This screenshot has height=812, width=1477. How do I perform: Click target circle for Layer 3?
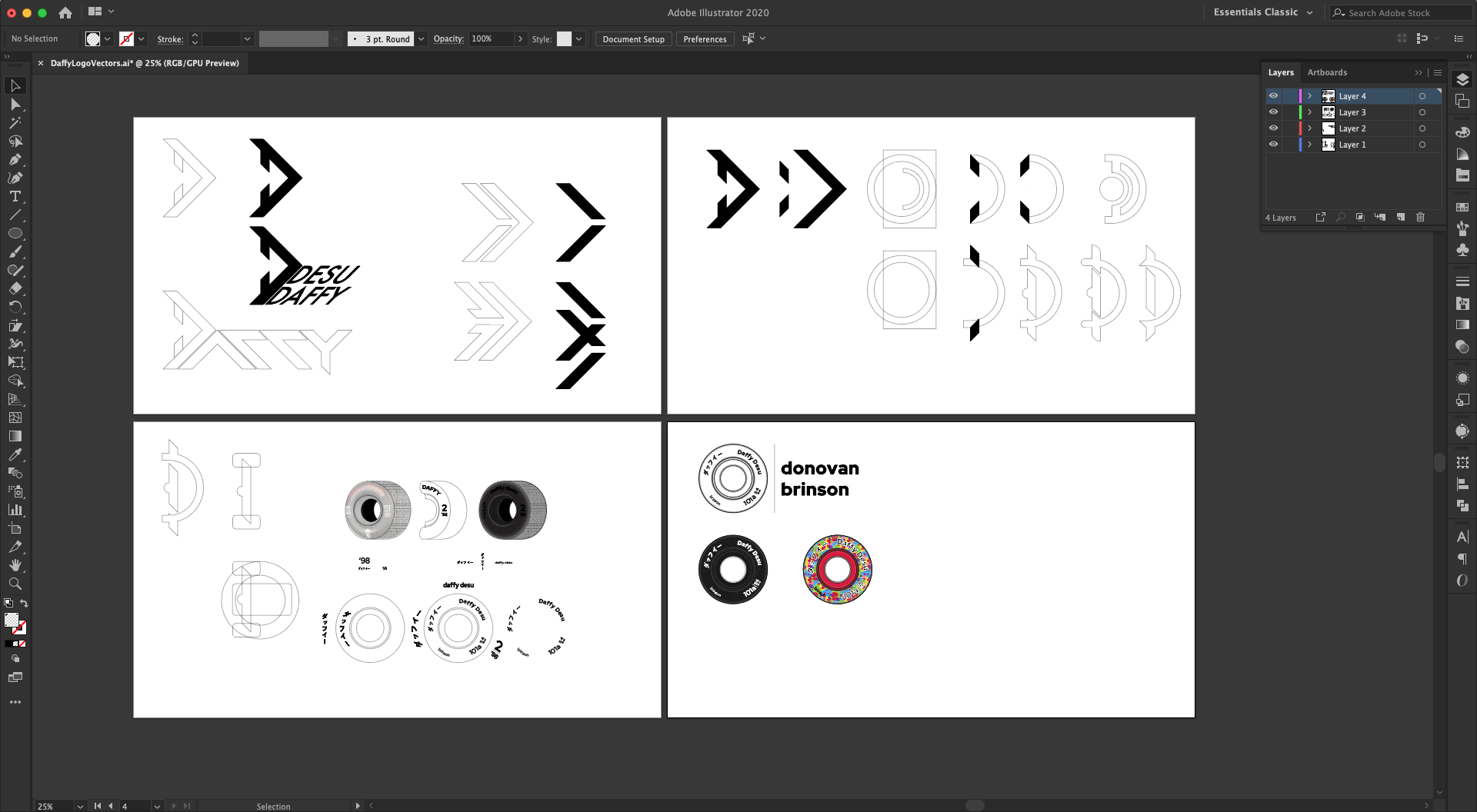tap(1422, 112)
